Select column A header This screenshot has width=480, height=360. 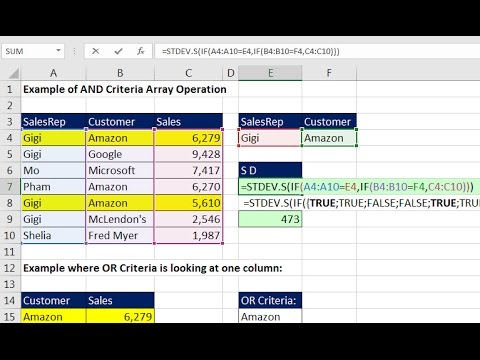(53, 73)
